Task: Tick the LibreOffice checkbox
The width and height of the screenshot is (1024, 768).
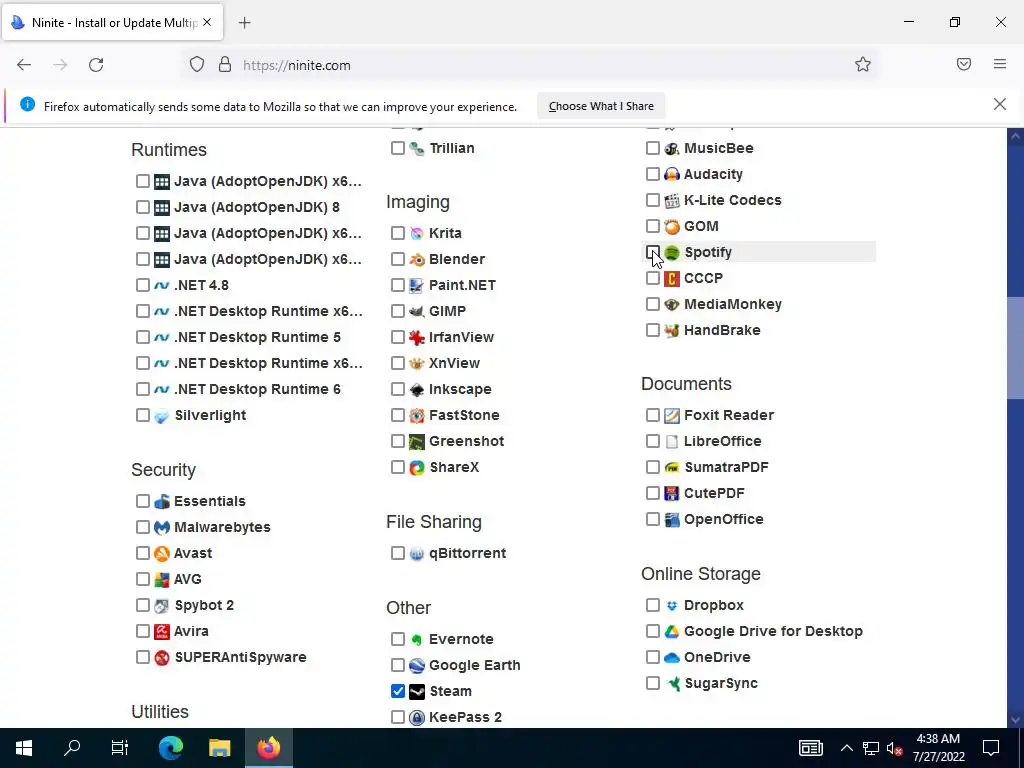Action: point(652,441)
